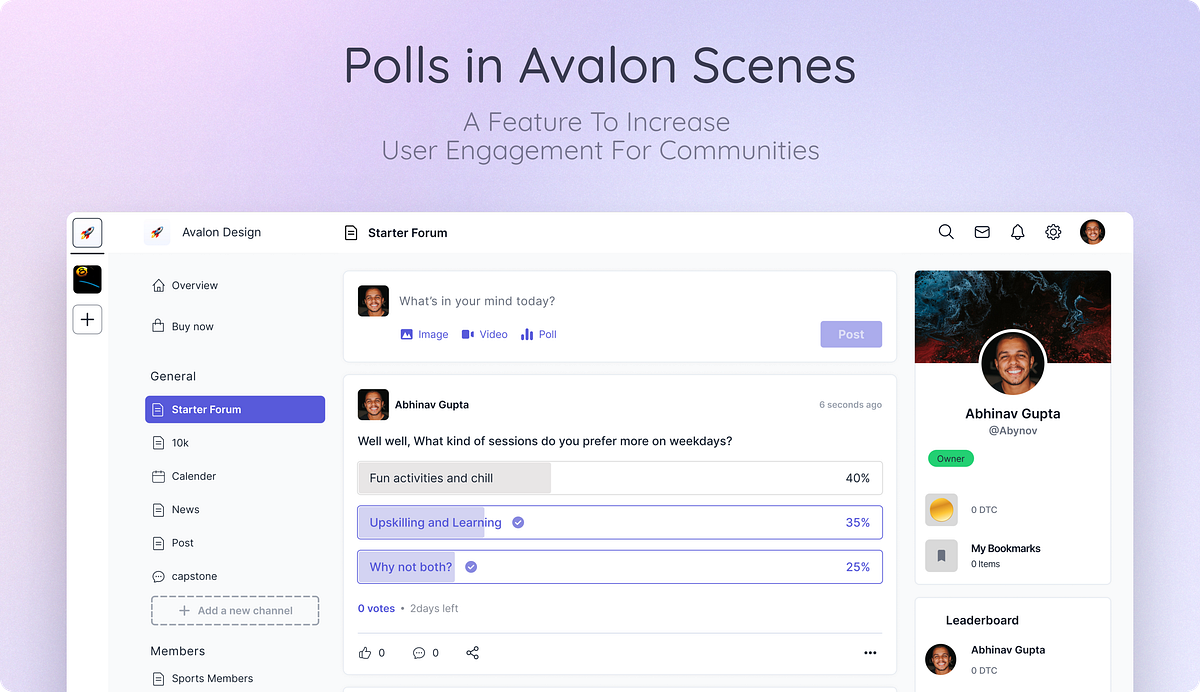Open My Bookmarks in the profile panel
This screenshot has width=1200, height=692.
tap(1005, 548)
